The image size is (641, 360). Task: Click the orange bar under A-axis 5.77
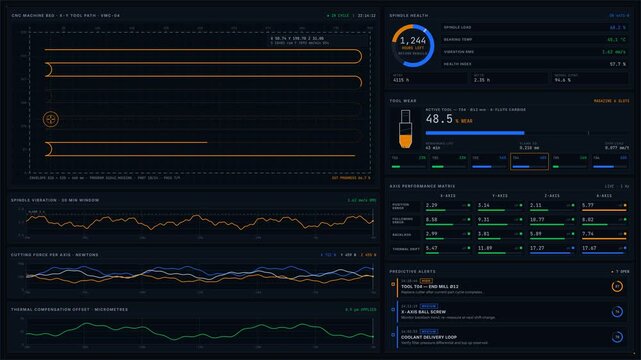(604, 210)
